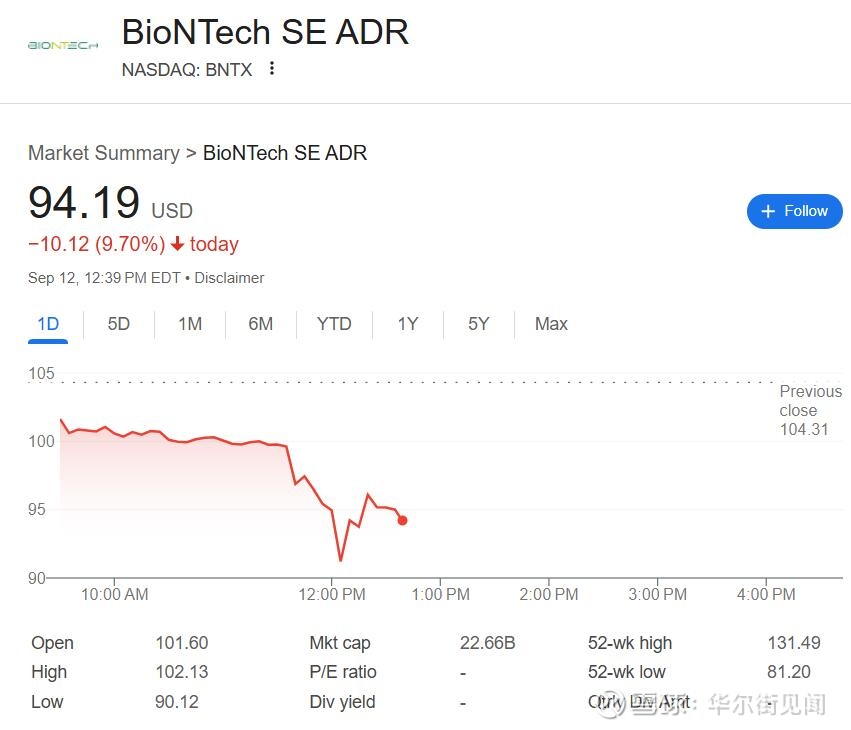Show the 6M chart range
851x730 pixels.
[x=260, y=324]
